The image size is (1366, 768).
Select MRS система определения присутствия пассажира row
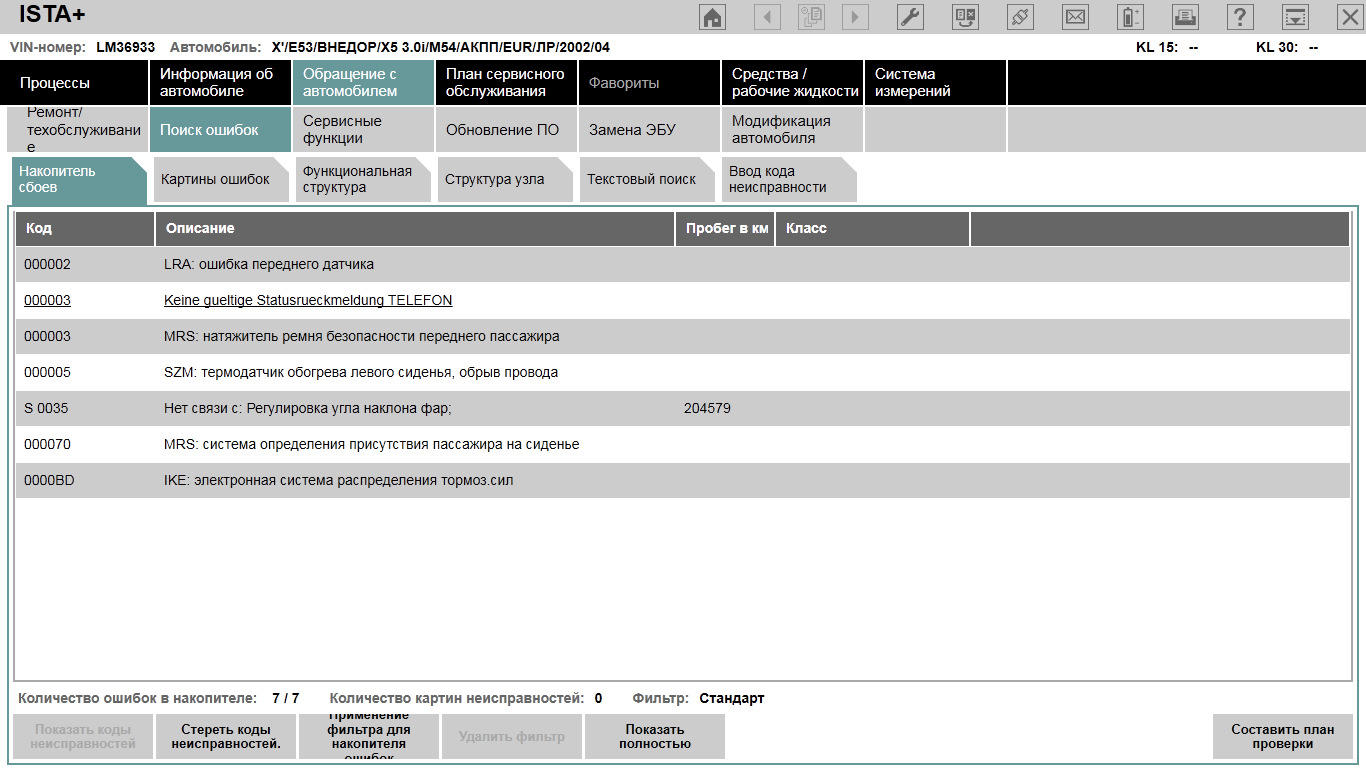pos(682,445)
